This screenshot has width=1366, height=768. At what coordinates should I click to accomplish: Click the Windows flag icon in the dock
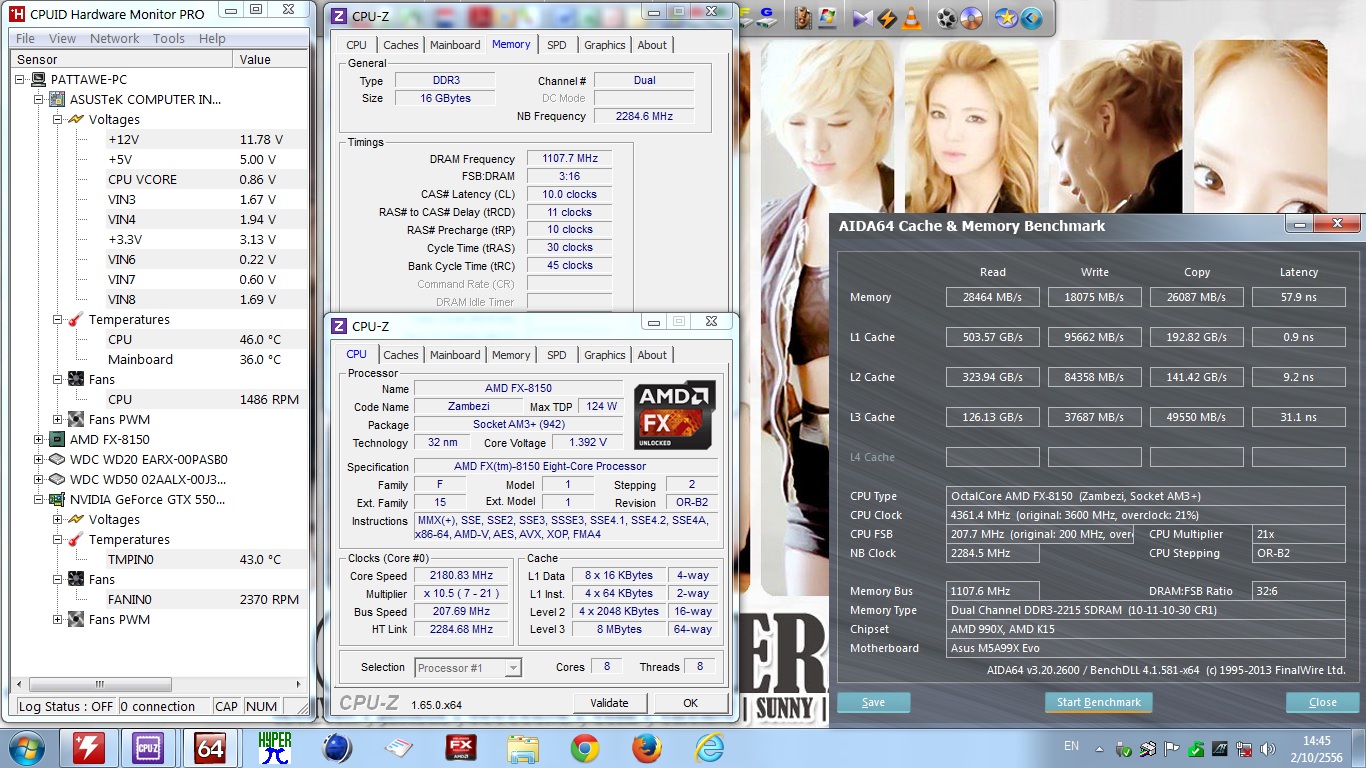tap(827, 17)
